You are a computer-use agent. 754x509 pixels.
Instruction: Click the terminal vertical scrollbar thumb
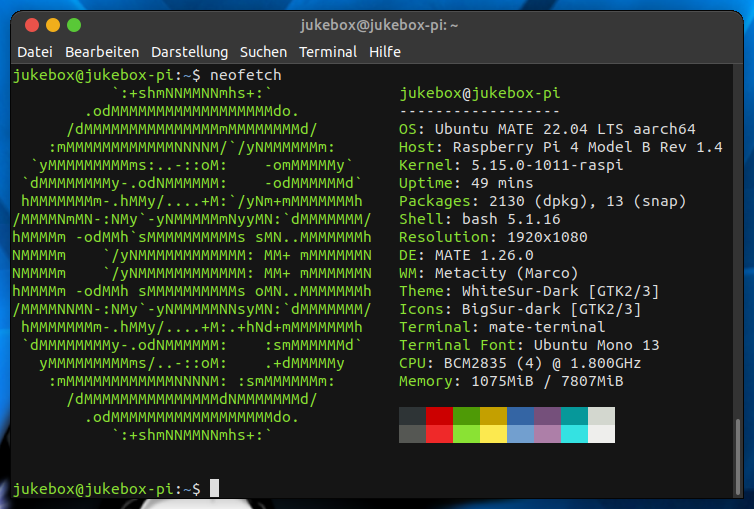[x=738, y=457]
